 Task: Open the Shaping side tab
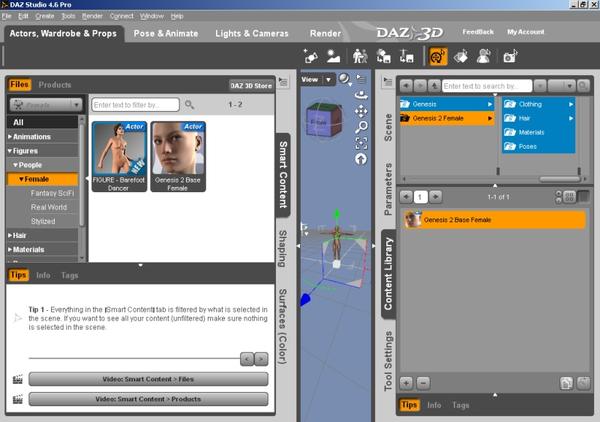(282, 249)
